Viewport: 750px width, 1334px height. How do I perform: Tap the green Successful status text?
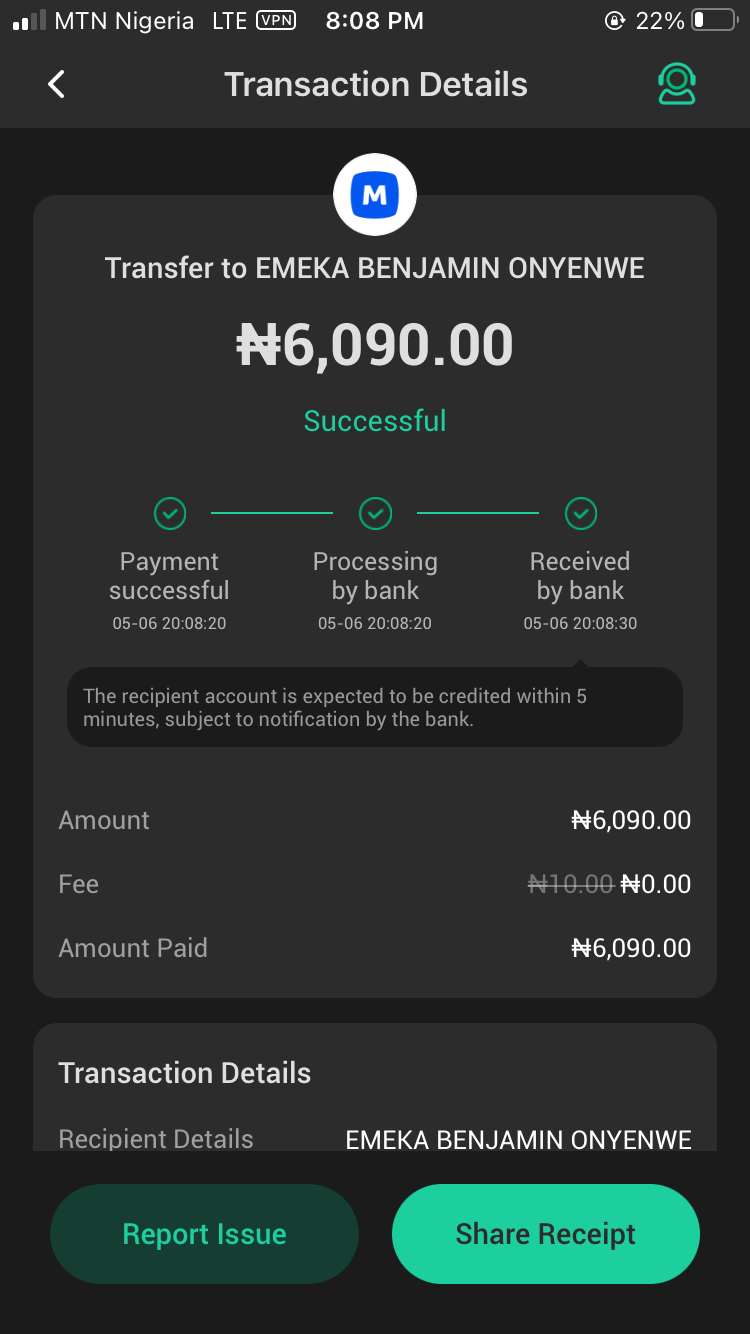coord(375,421)
